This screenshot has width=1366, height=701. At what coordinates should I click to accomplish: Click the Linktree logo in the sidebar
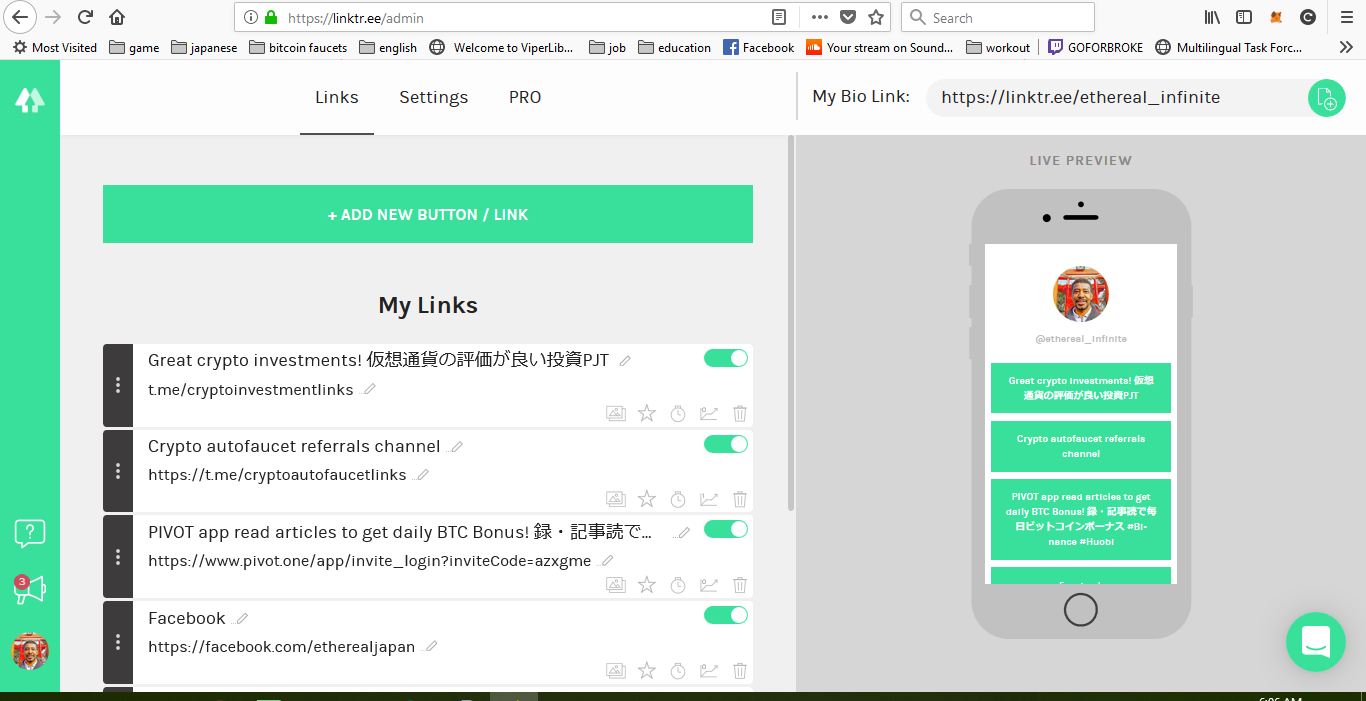30,99
